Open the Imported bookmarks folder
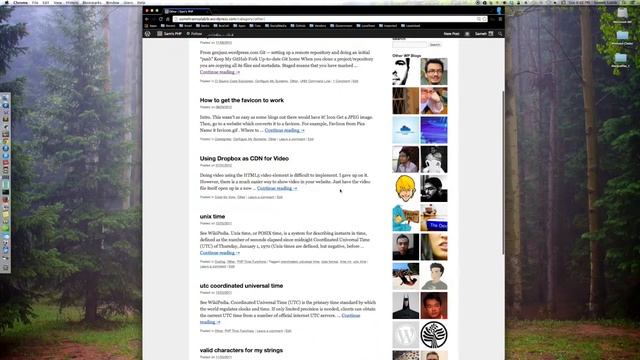The height and width of the screenshot is (360, 640). 388,26
